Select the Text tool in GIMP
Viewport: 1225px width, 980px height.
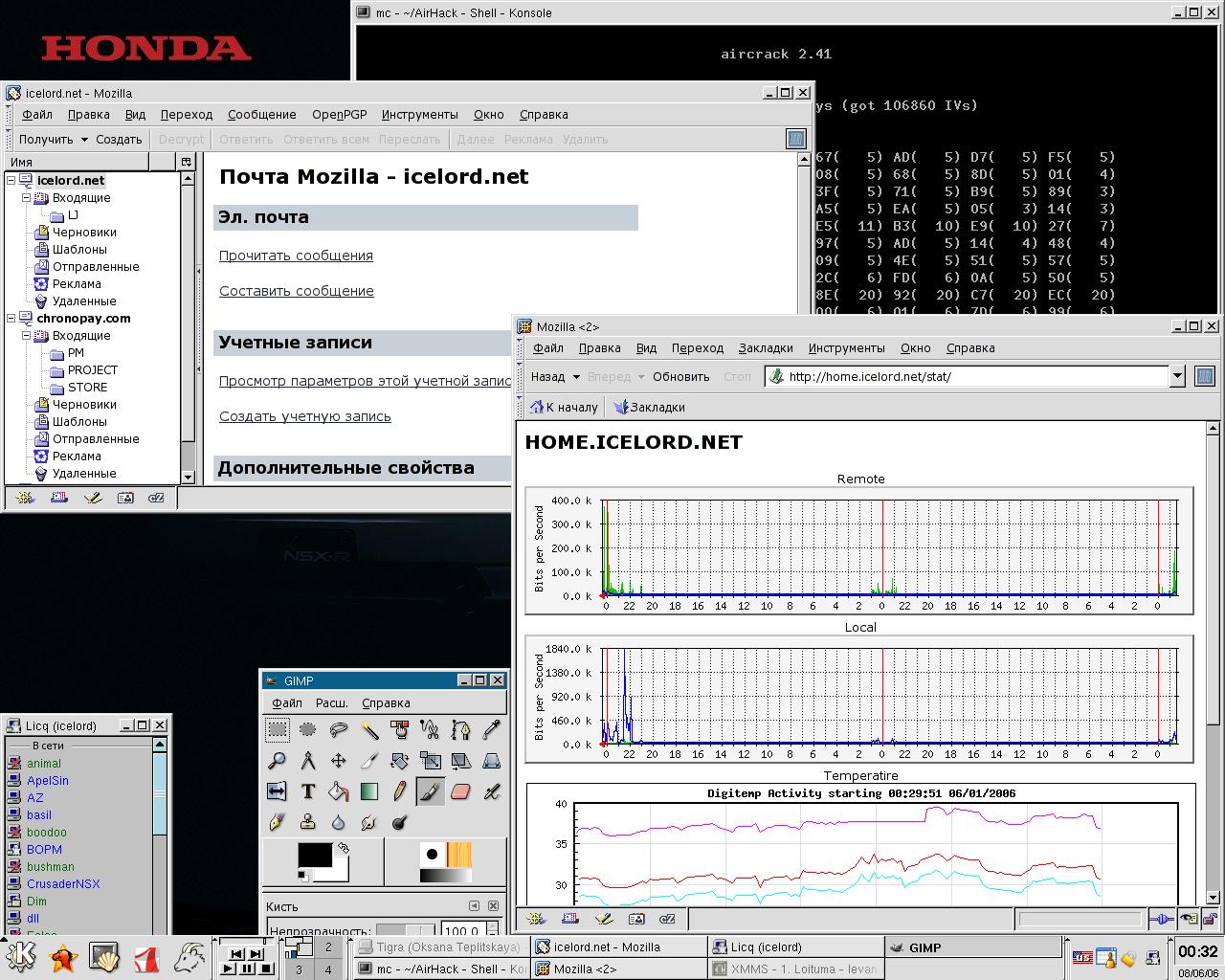pyautogui.click(x=307, y=791)
